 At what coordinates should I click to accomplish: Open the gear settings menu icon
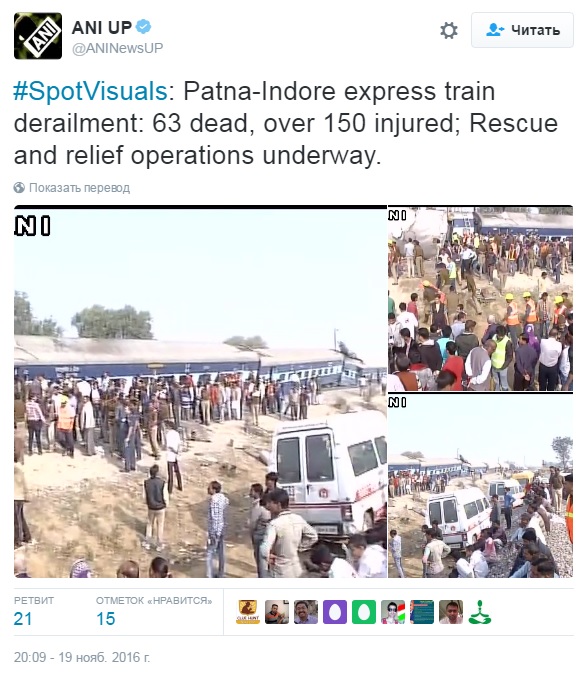coord(449,30)
